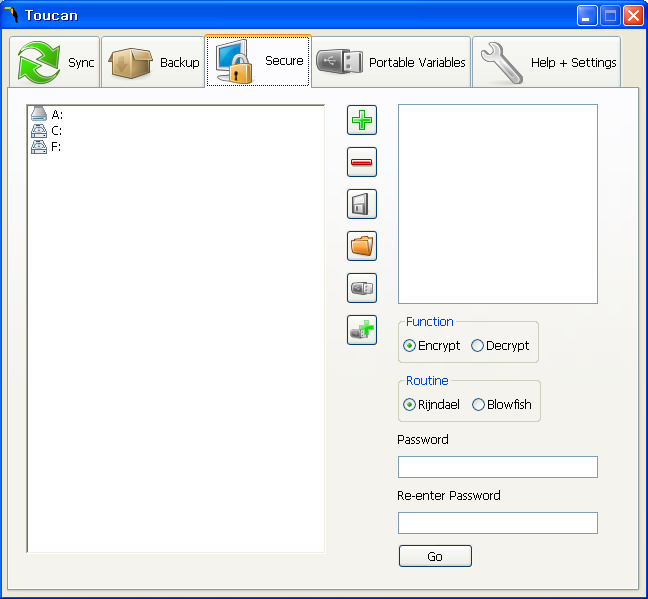Select the Secure tab

click(258, 61)
